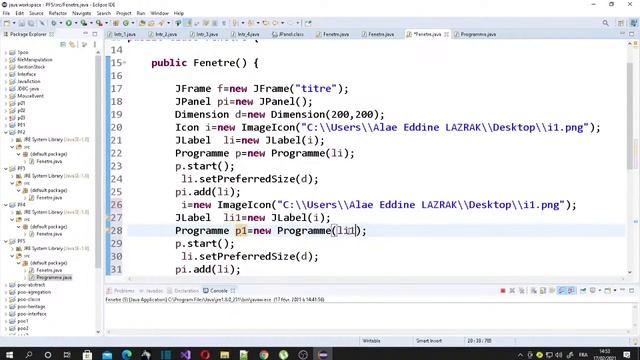Image resolution: width=640 pixels, height=360 pixels.
Task: Clear the Console output
Action: 533,291
